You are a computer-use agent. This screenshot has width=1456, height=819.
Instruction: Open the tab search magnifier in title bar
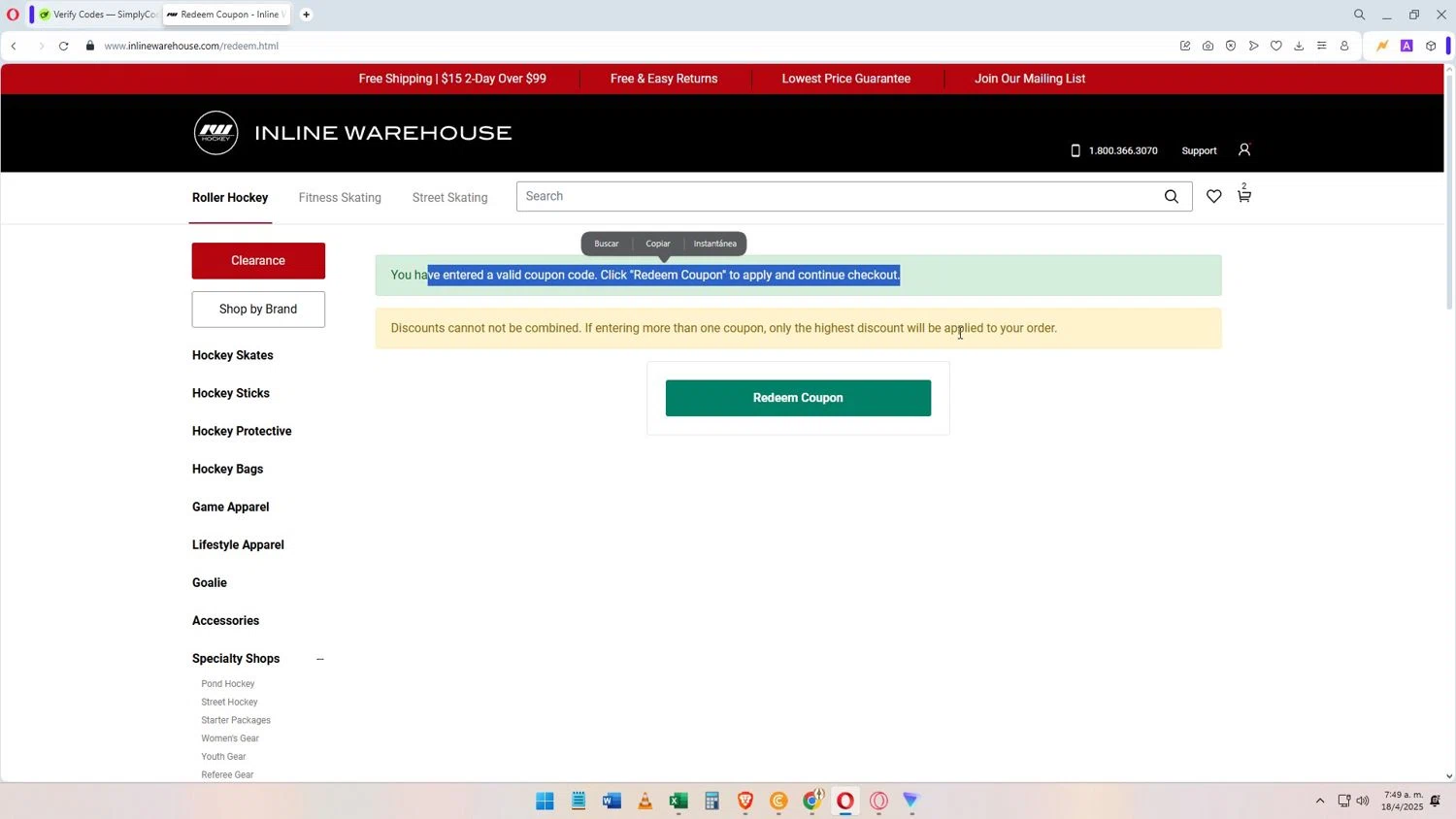(1359, 15)
